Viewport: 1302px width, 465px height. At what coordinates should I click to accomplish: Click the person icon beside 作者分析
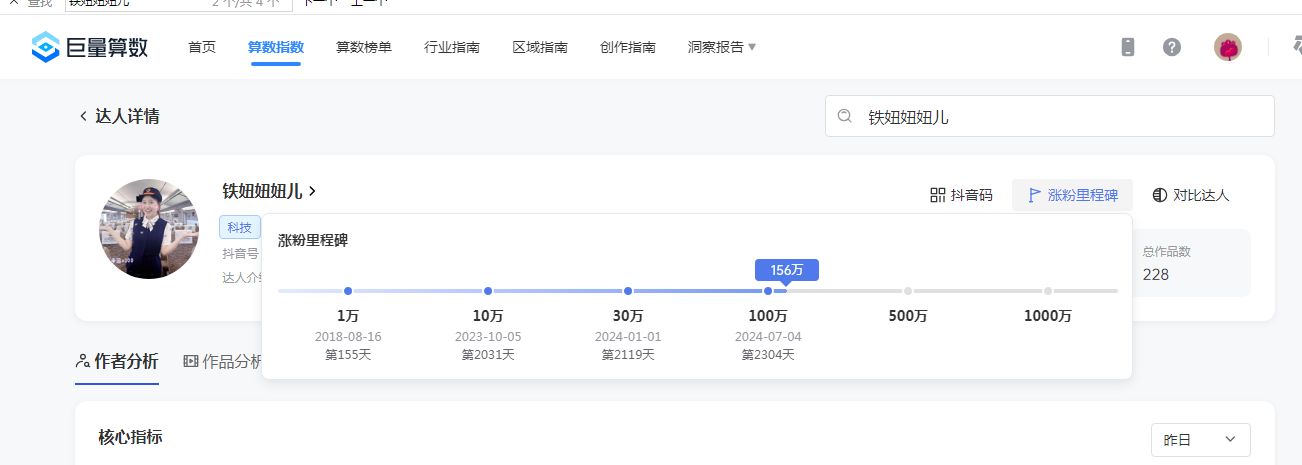click(83, 361)
